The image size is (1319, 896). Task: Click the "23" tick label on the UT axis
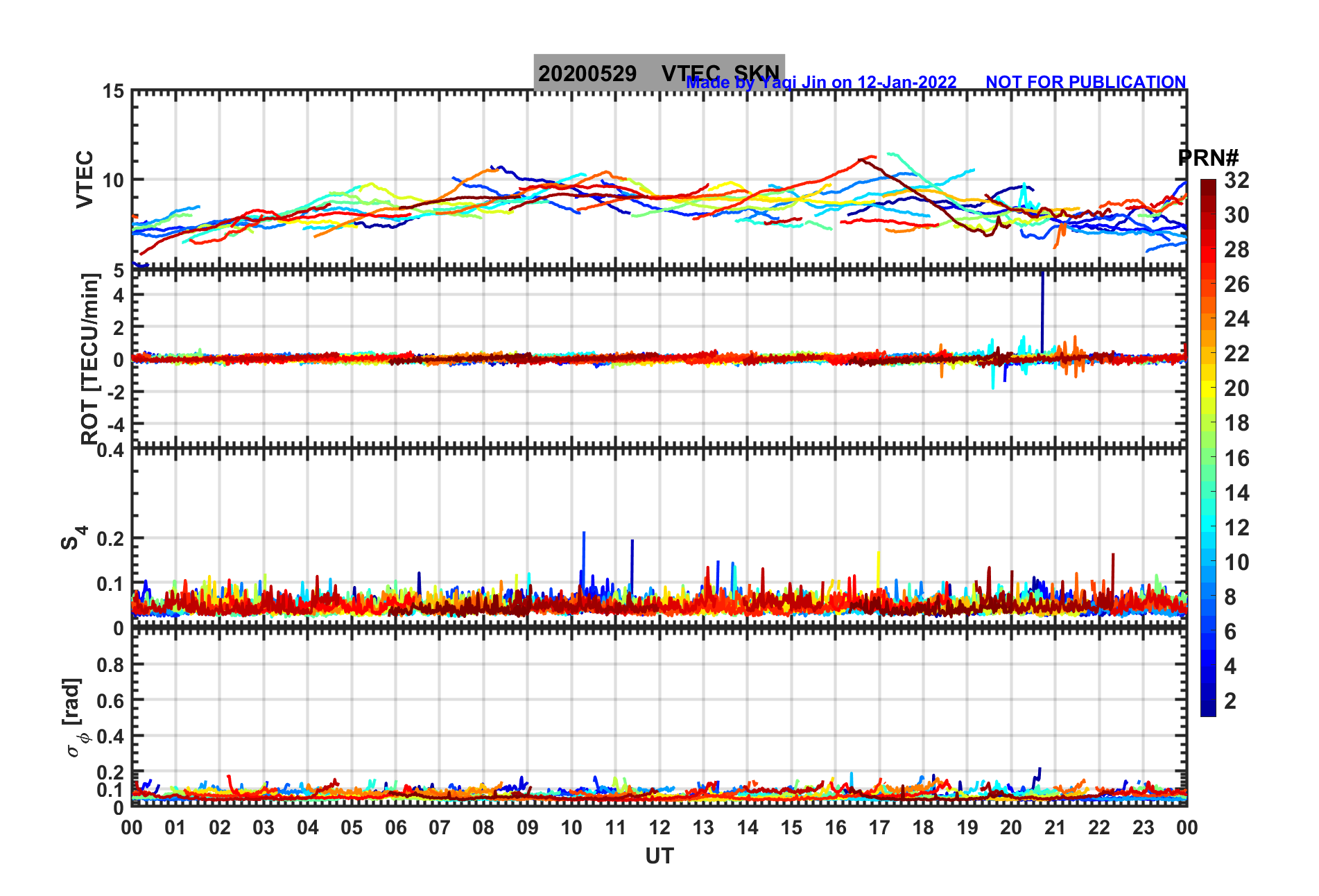tap(1143, 827)
